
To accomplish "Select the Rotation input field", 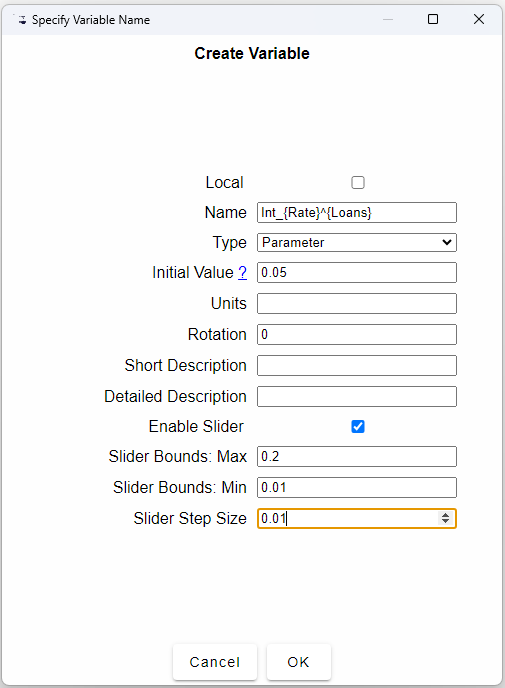I will [x=357, y=334].
